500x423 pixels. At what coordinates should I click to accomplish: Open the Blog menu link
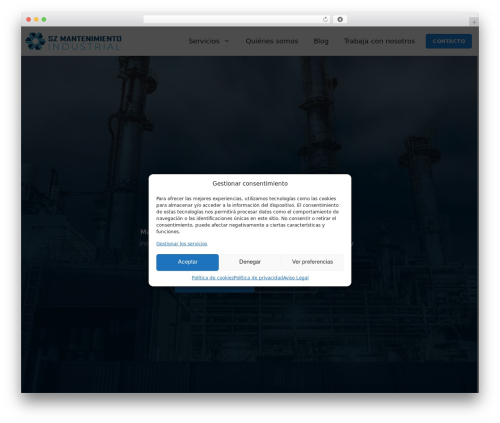click(321, 41)
